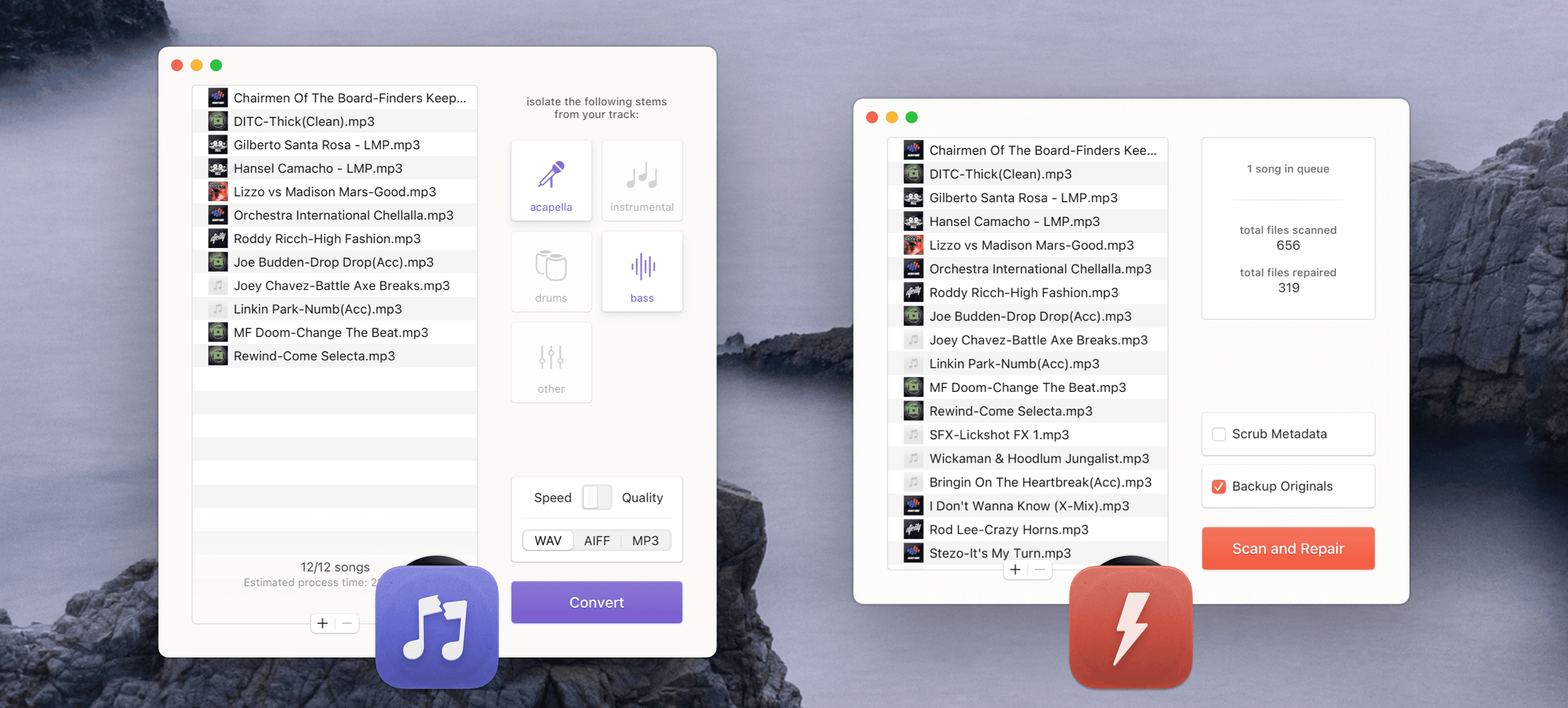Viewport: 1568px width, 708px height.
Task: Select the drums stem icon
Action: [551, 266]
